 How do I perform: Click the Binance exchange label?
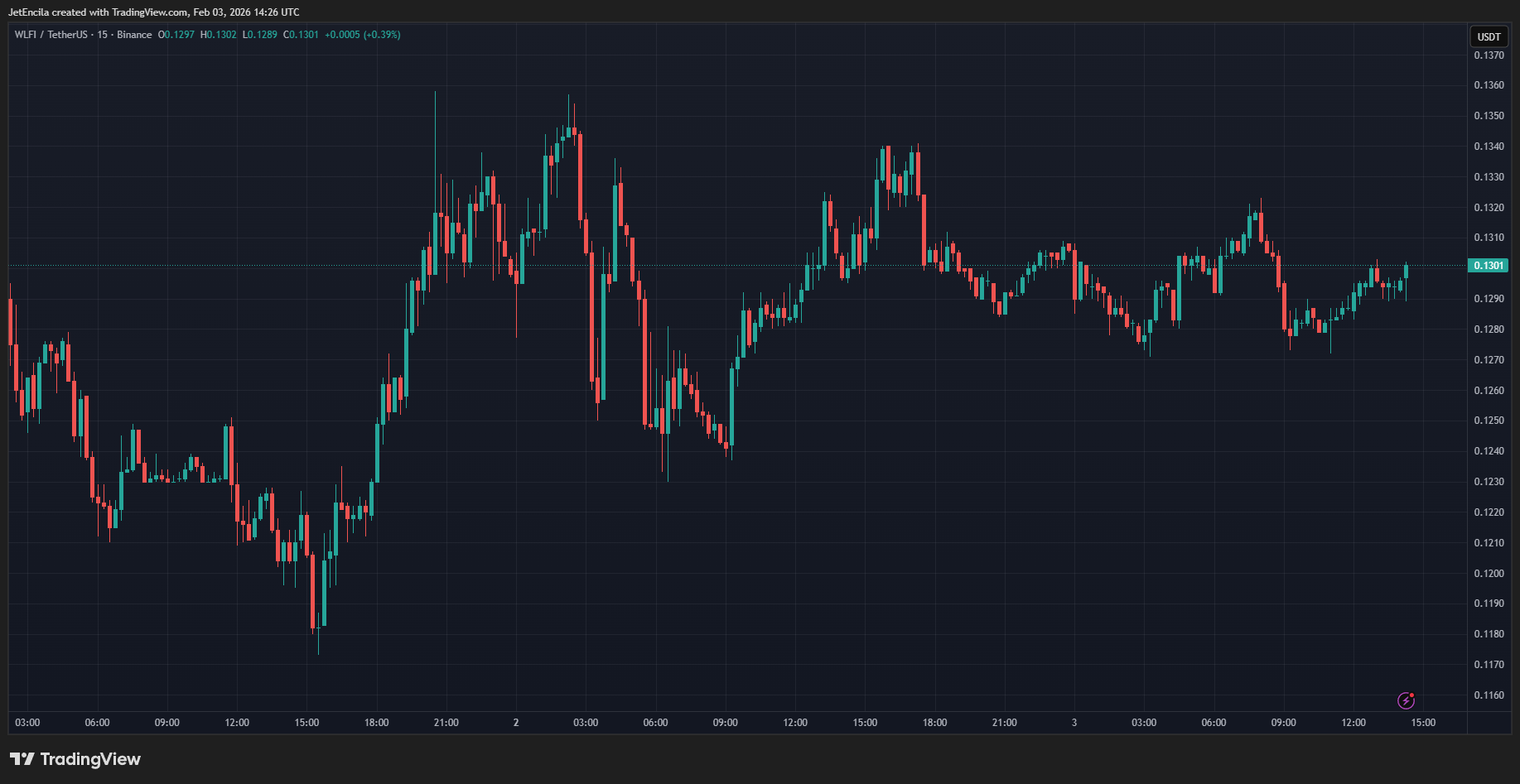pos(134,35)
